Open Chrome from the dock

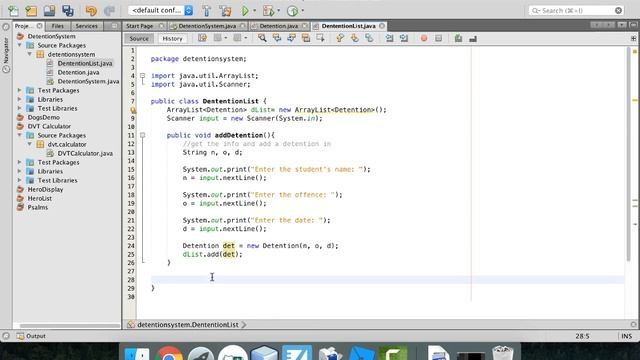168,354
